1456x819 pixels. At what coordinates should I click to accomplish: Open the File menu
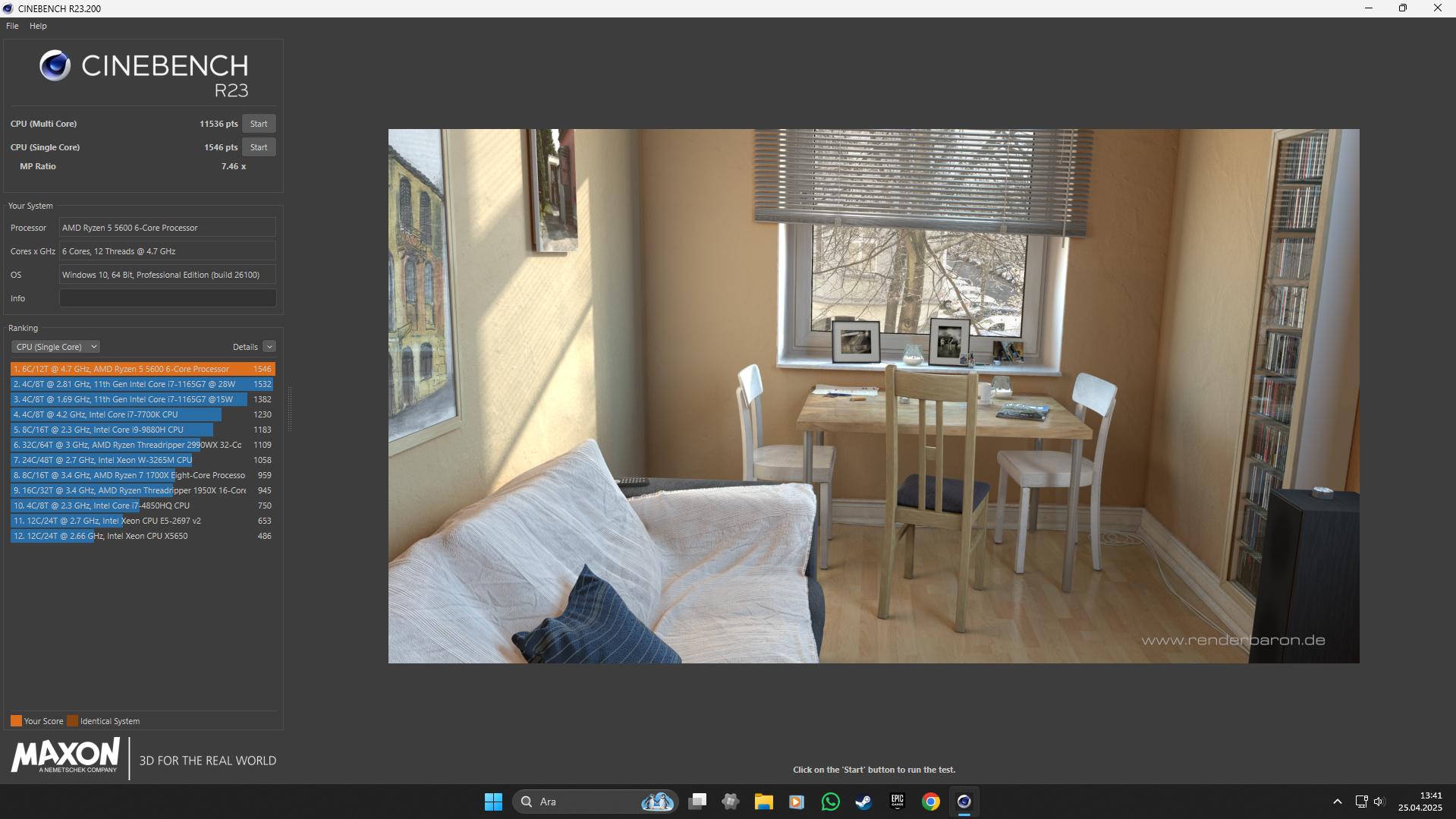(x=12, y=26)
